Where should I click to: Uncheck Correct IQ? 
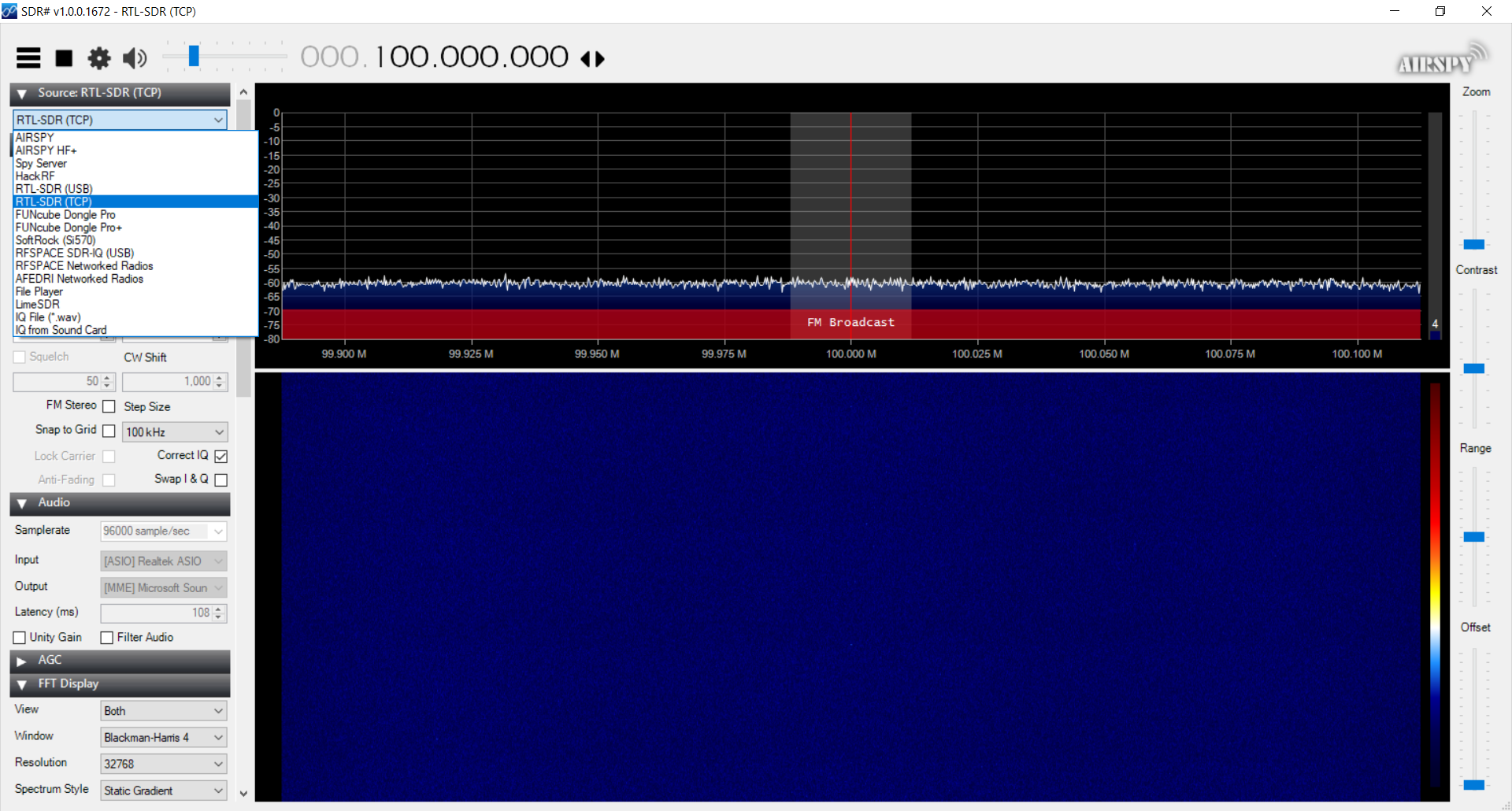click(220, 455)
